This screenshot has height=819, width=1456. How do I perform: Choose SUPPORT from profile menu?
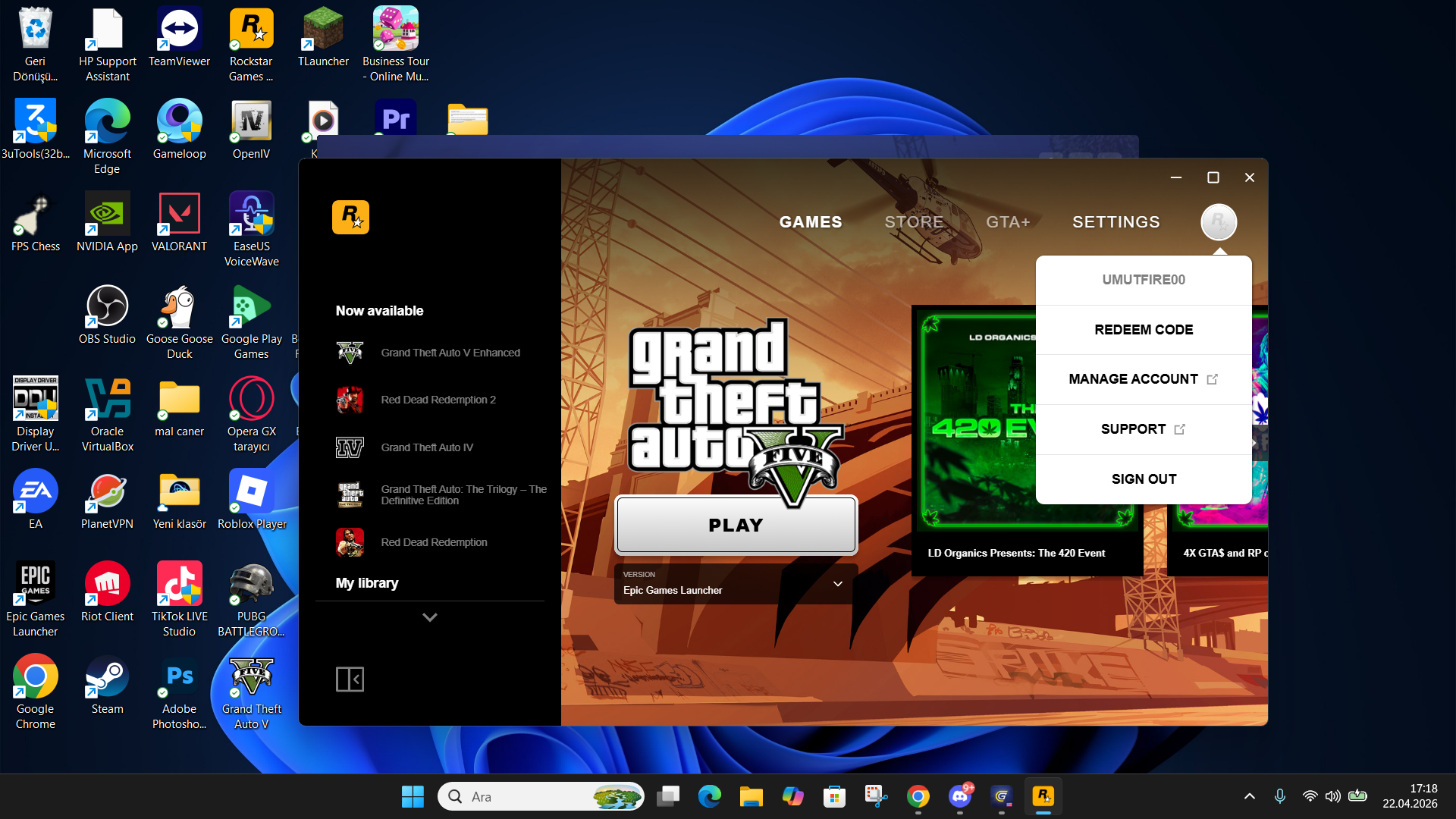point(1144,429)
